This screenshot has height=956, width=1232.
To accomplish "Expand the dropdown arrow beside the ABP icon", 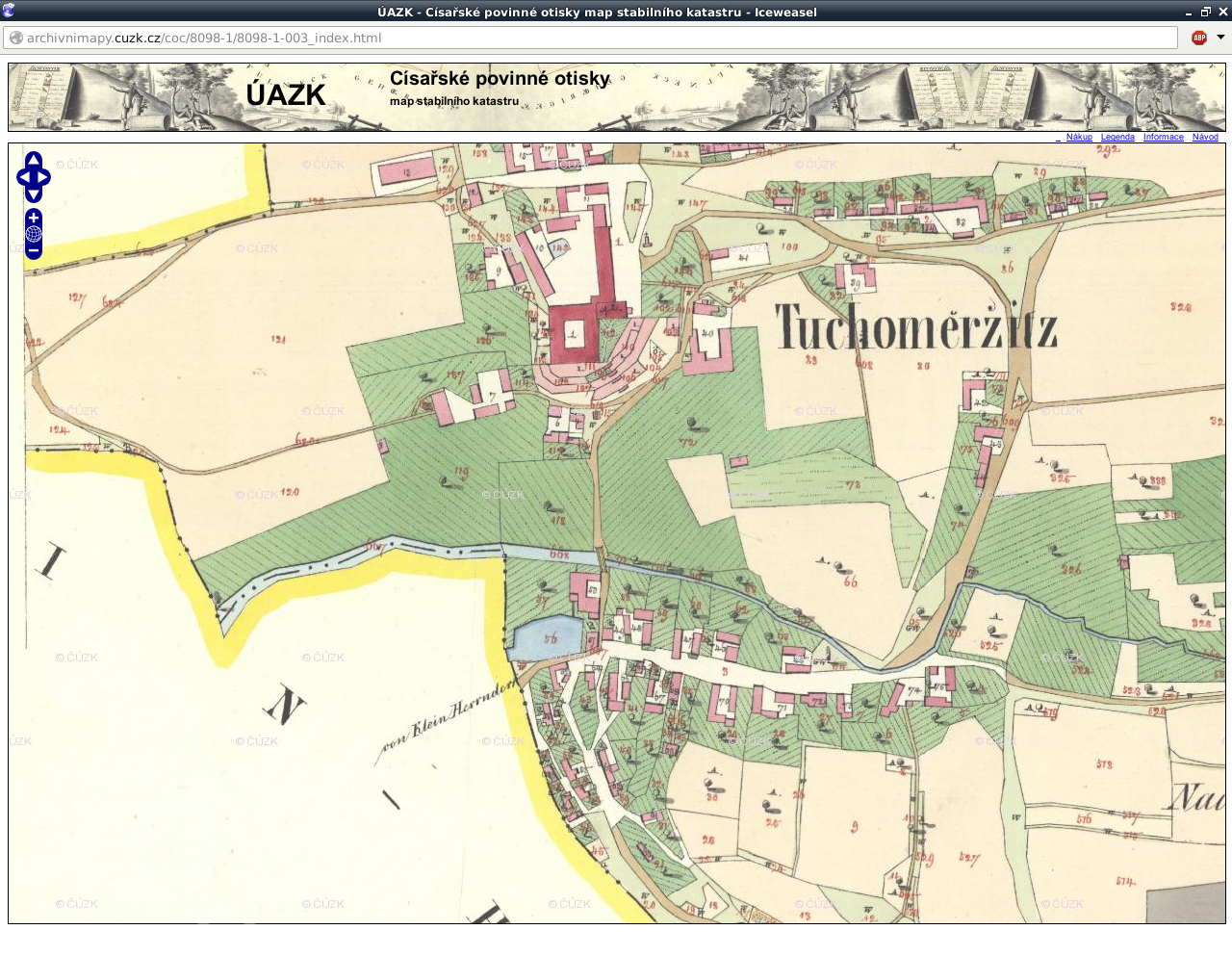I will 1220,38.
